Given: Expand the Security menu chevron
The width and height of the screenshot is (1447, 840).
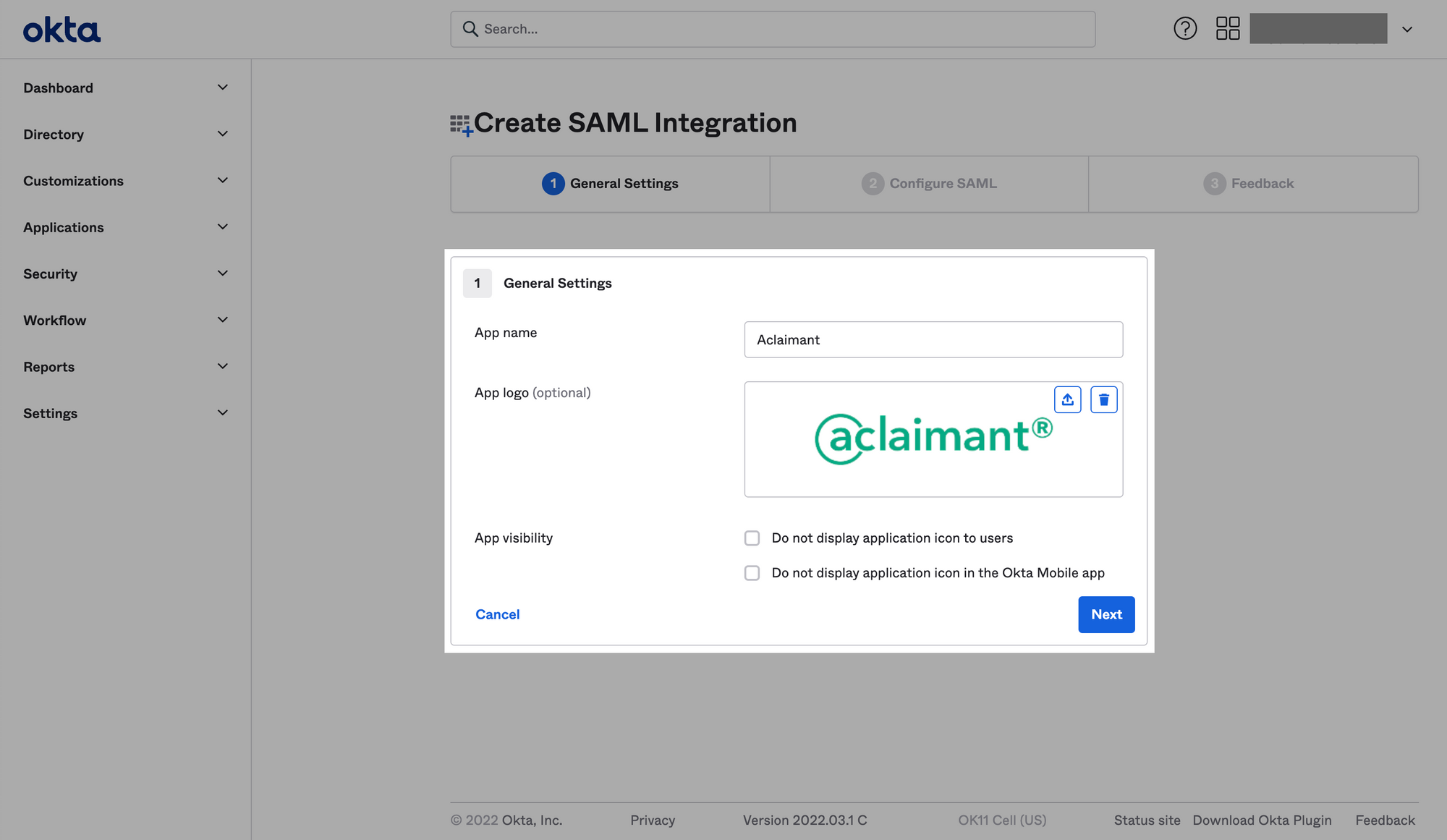Looking at the screenshot, I should tap(223, 273).
